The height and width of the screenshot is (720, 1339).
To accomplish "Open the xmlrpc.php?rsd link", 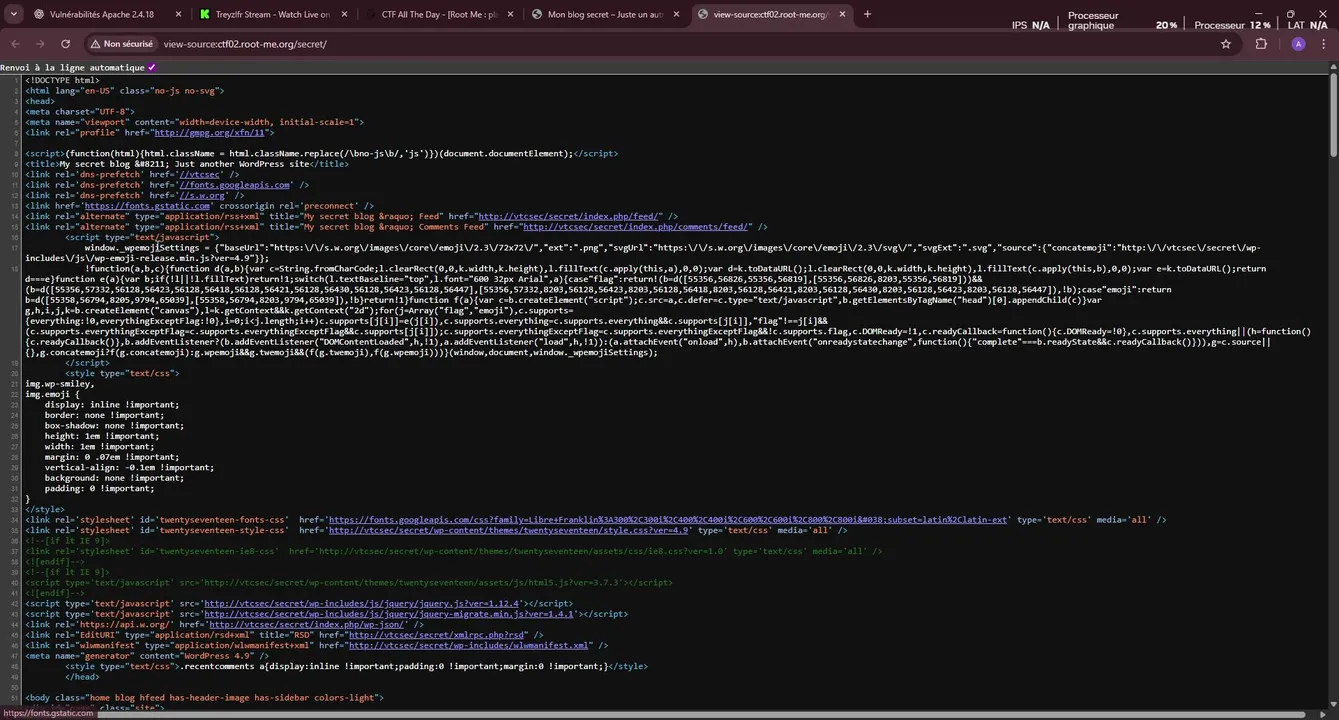I will coord(437,635).
